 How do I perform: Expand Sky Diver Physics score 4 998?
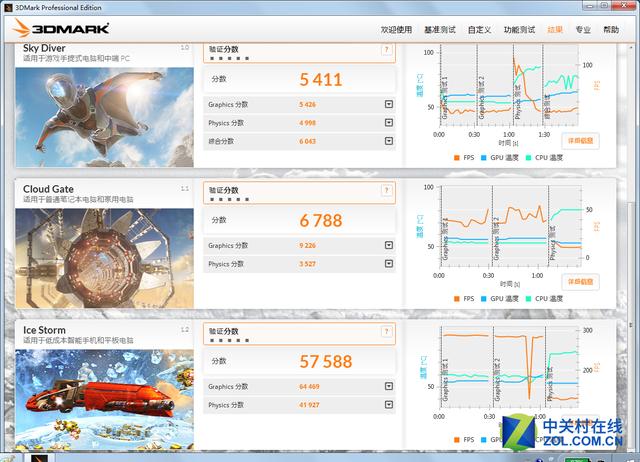click(x=389, y=122)
